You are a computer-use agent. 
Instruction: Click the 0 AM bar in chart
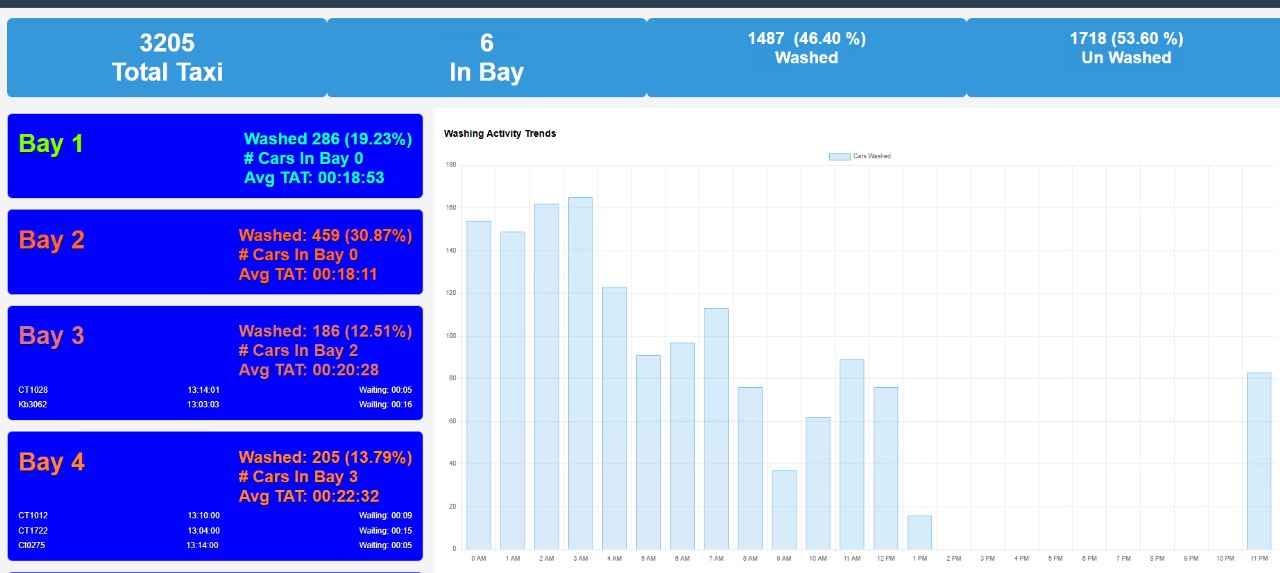[x=478, y=385]
